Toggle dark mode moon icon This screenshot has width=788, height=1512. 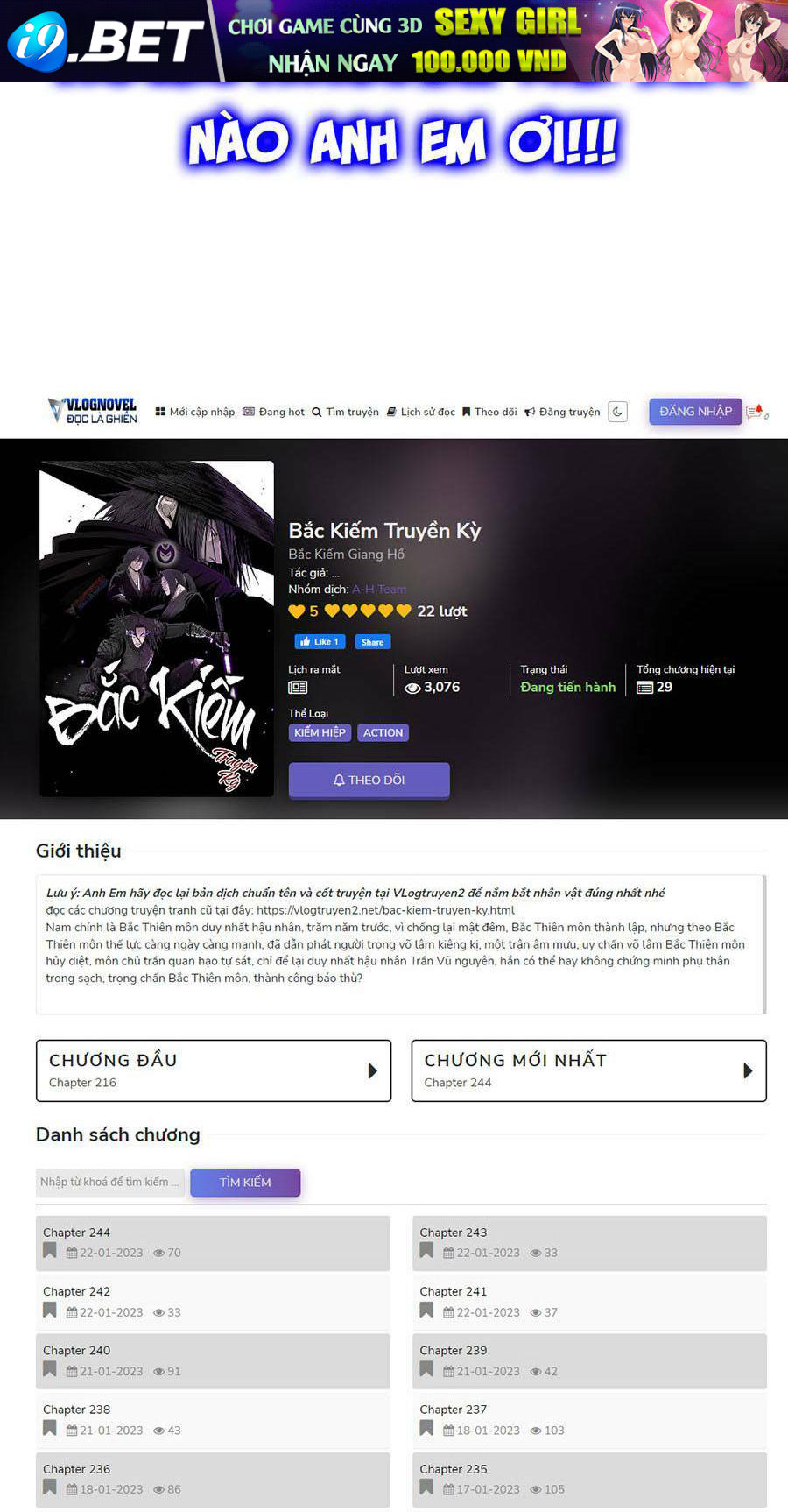618,412
